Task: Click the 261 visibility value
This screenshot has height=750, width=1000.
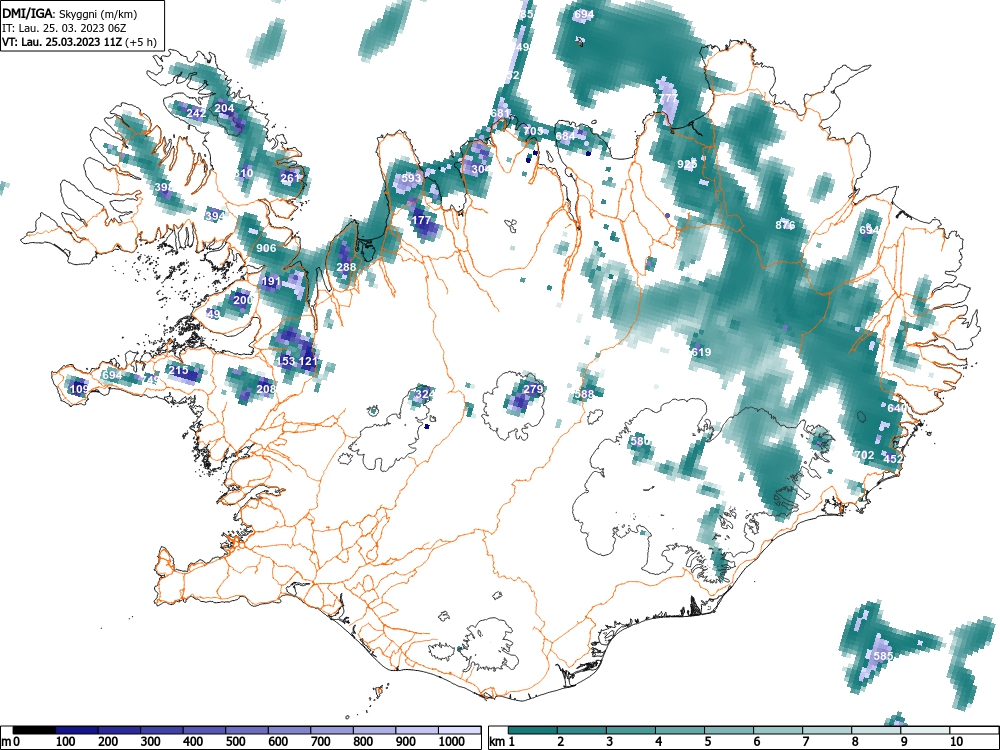Action: click(290, 178)
